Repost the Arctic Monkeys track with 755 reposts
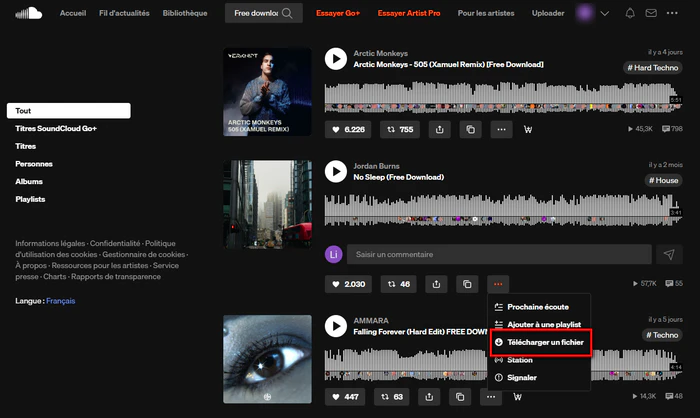 pyautogui.click(x=400, y=130)
